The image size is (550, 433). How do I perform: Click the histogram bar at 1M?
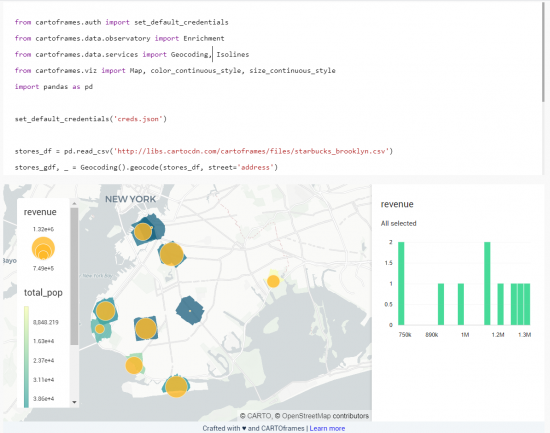click(461, 304)
